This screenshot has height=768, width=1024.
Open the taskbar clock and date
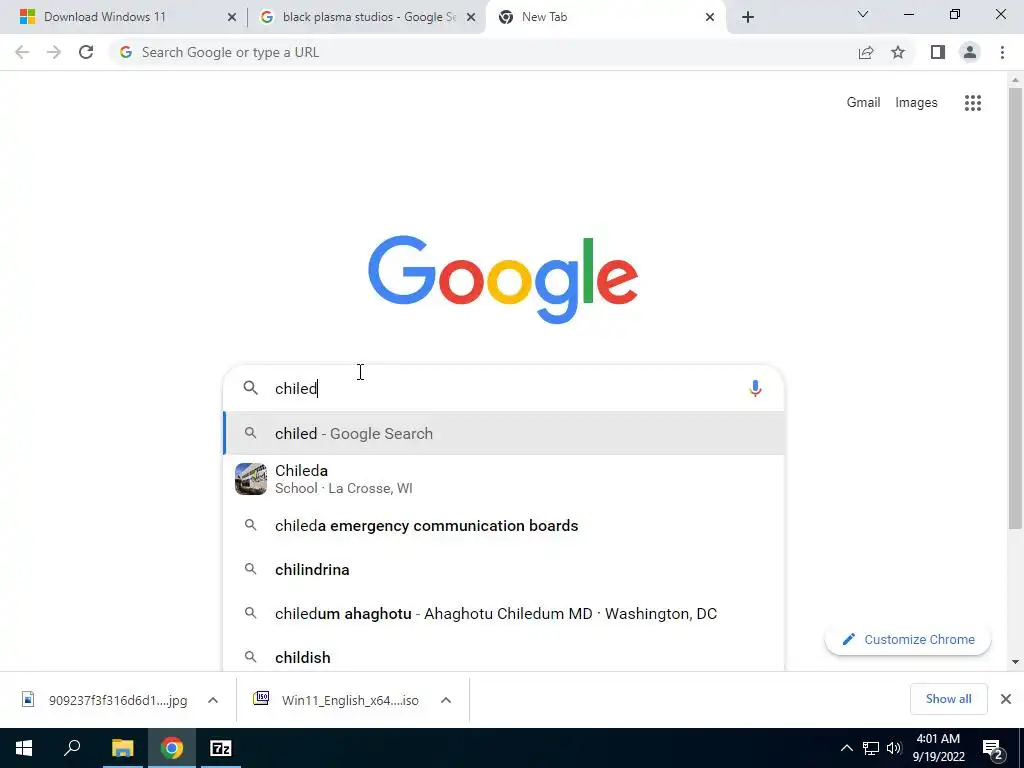pyautogui.click(x=938, y=748)
